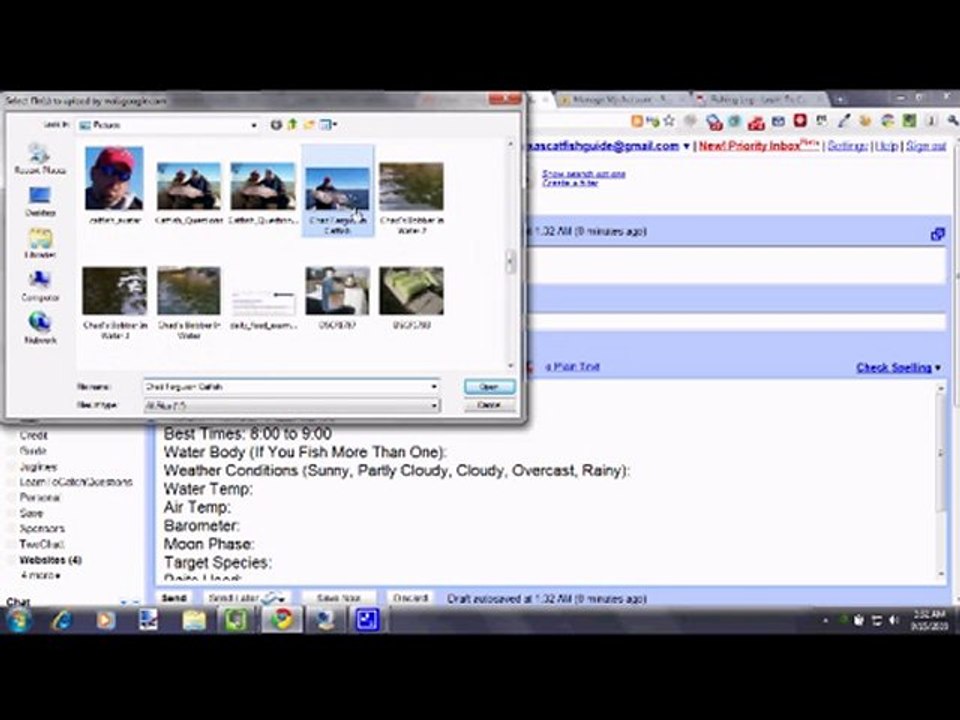Screen dimensions: 960x720
Task: Click the Send button in Gmail
Action: 174,598
